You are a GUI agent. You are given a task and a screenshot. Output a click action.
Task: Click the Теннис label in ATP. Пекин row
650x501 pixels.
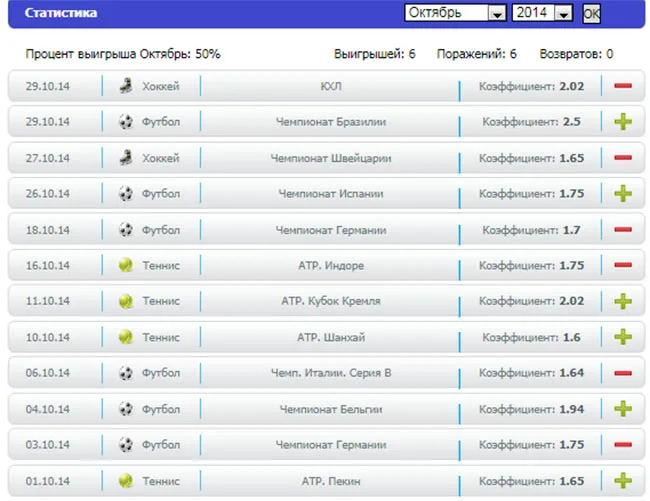(161, 481)
